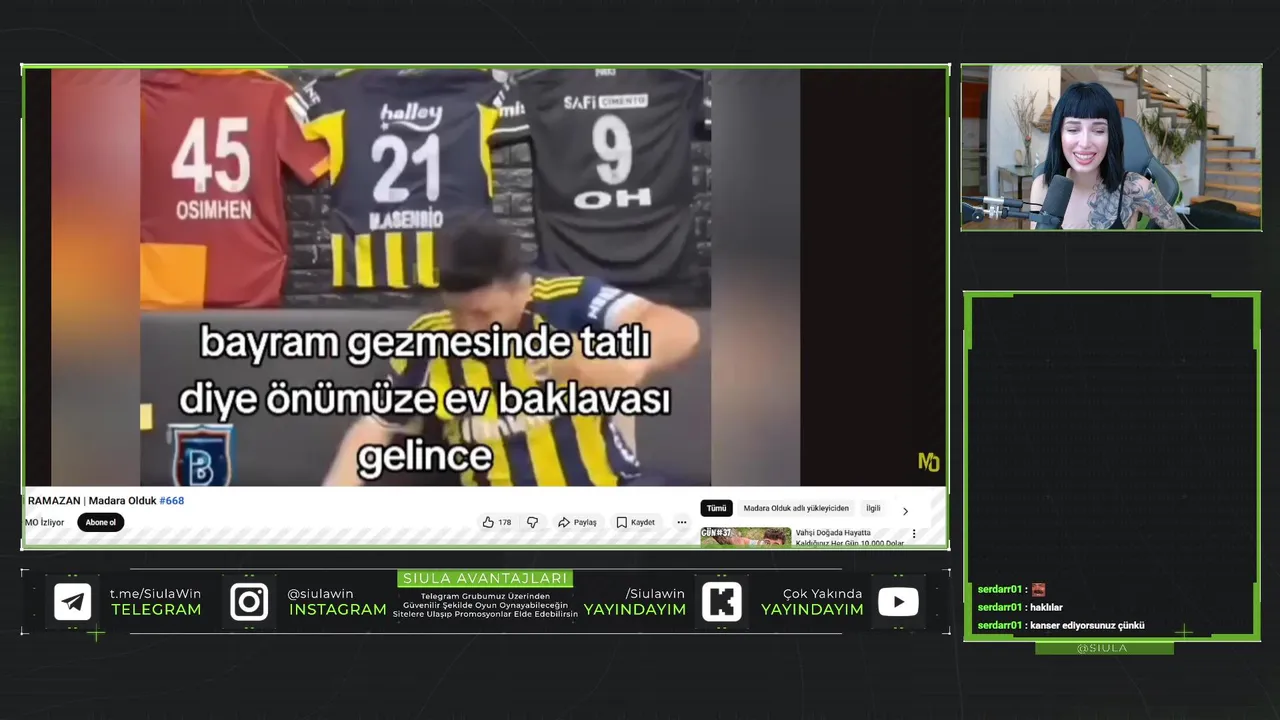The height and width of the screenshot is (720, 1280).
Task: Click the Çok Yakında YAYINDAYIM text
Action: [x=812, y=602]
